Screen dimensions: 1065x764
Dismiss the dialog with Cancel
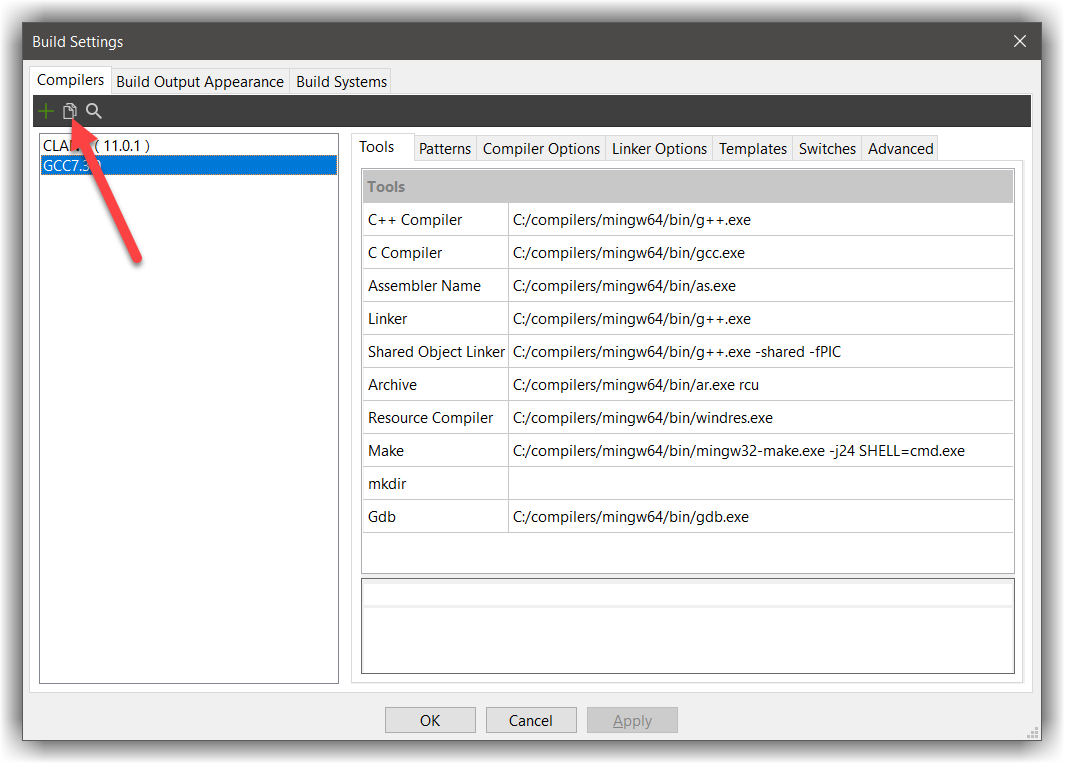pyautogui.click(x=531, y=720)
